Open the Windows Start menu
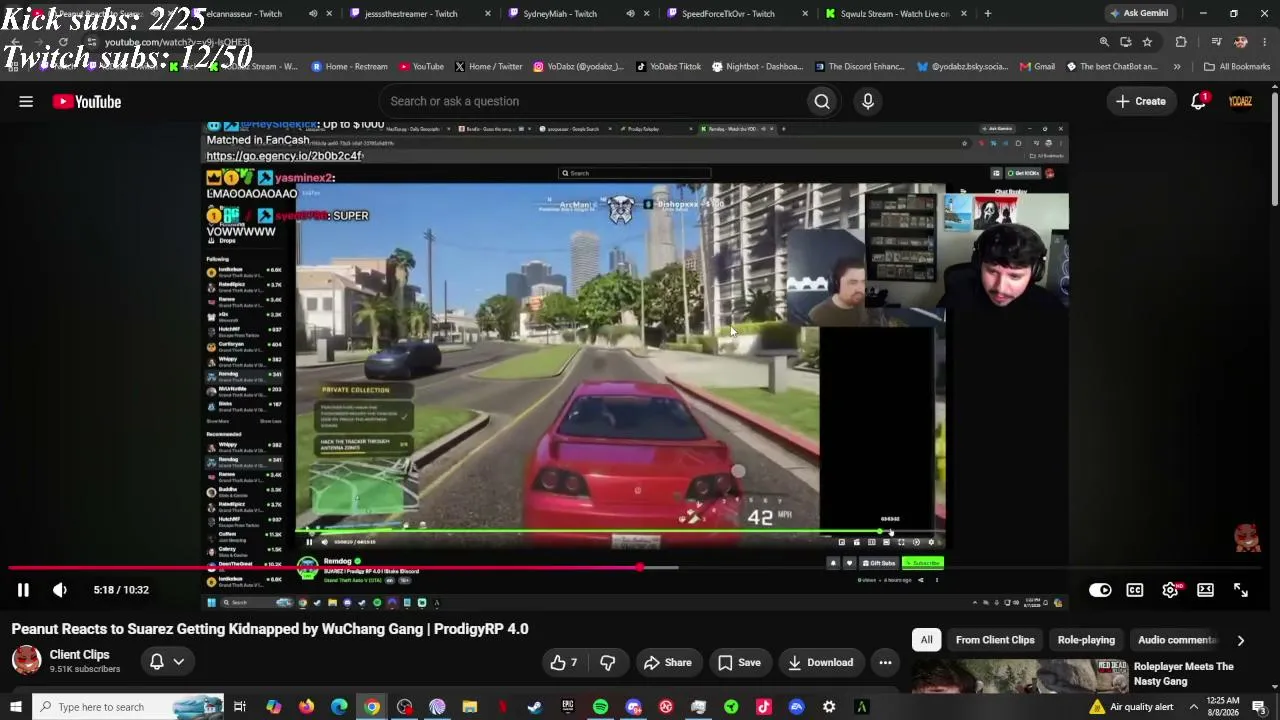The width and height of the screenshot is (1280, 720). coord(16,707)
